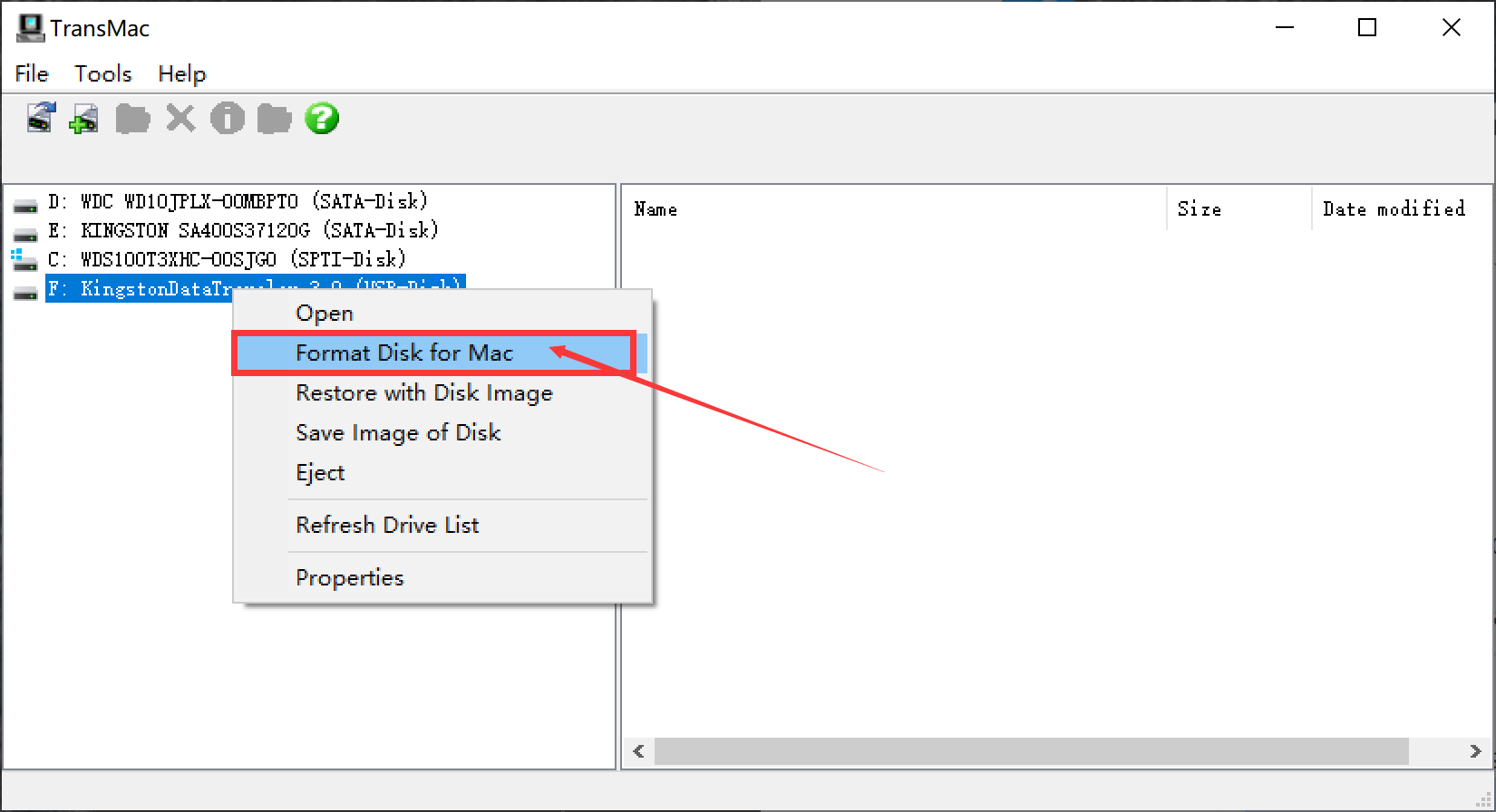Viewport: 1496px width, 812px height.
Task: Click the F: USB drive disk icon
Action: pos(25,293)
